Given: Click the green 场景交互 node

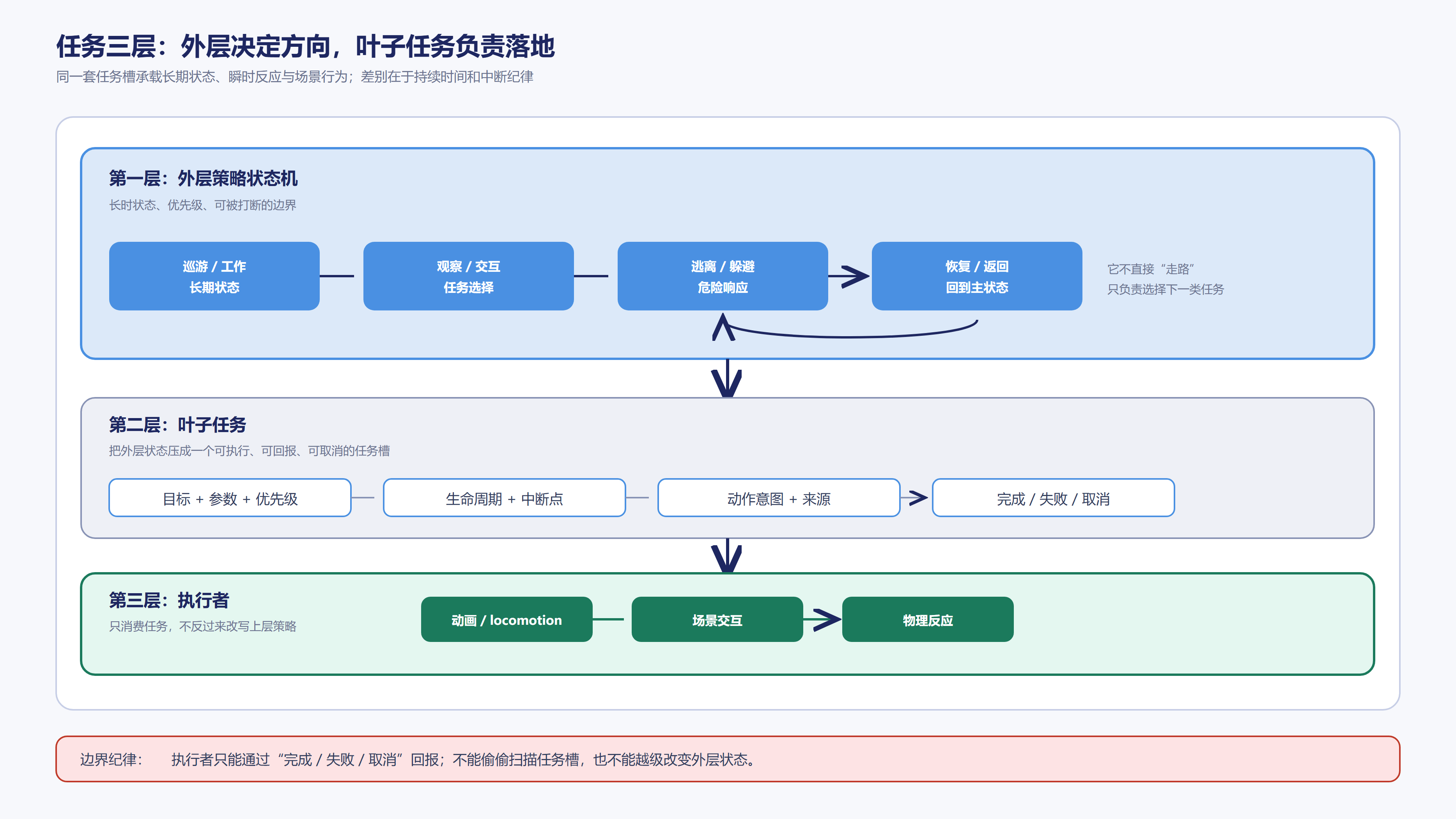Looking at the screenshot, I should tap(717, 619).
